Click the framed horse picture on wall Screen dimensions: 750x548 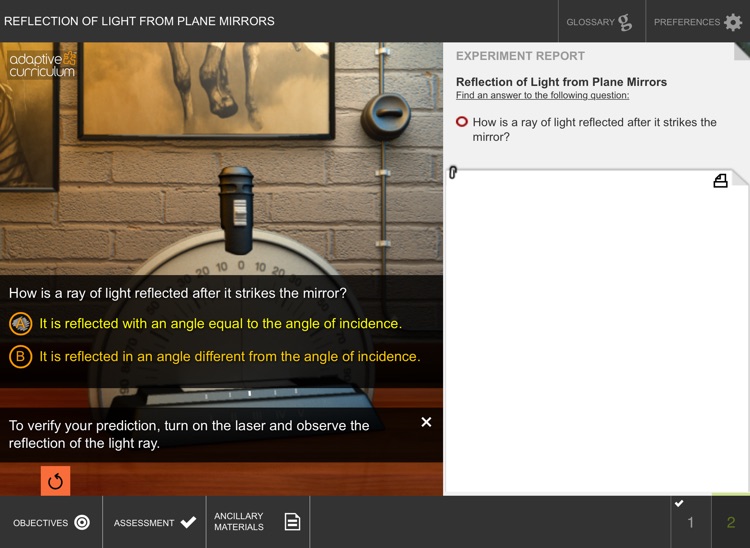(x=206, y=89)
